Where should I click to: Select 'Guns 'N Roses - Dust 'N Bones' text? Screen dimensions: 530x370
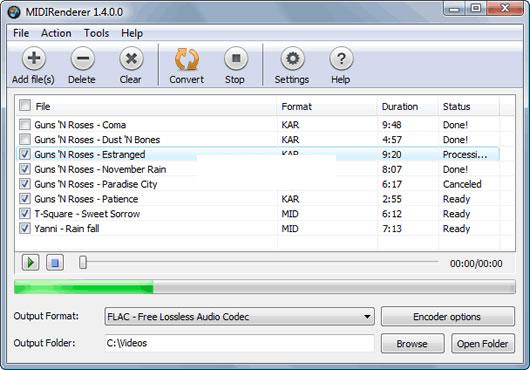pyautogui.click(x=97, y=140)
